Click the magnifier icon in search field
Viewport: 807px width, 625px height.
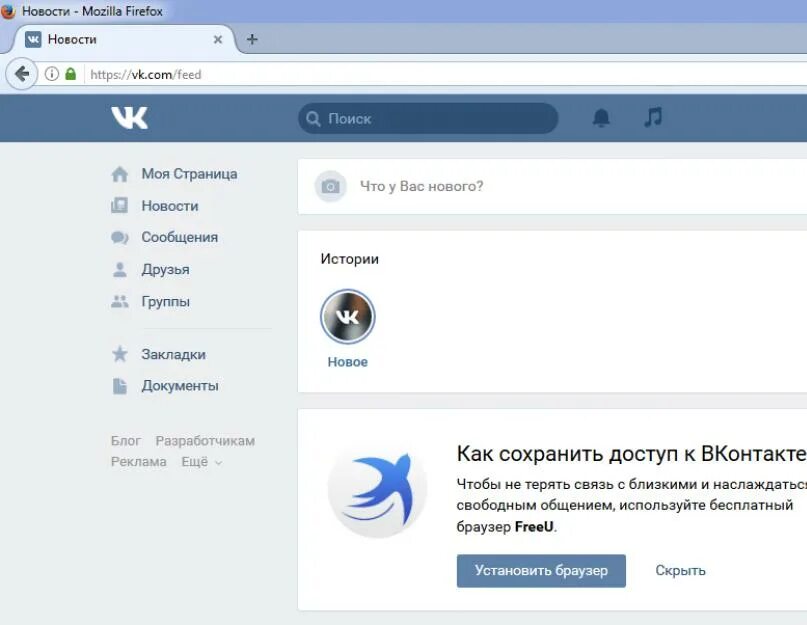click(x=313, y=119)
